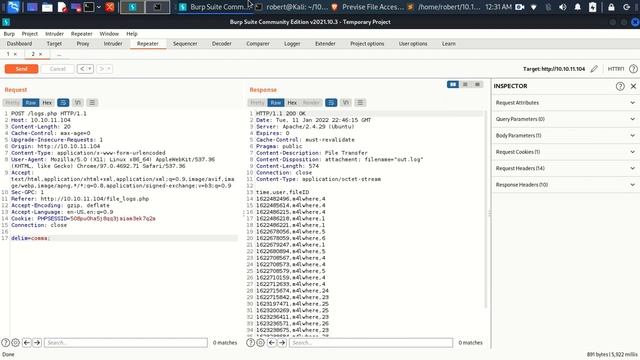Expand the Body Parameters section
This screenshot has width=640, height=360.
pyautogui.click(x=566, y=136)
